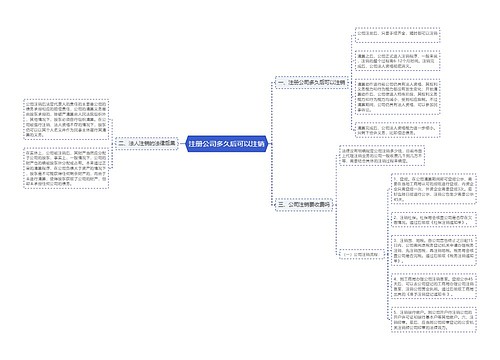Select the bottom leaf under branch 一
Viewport: 500px width, 360px height.
(398, 130)
